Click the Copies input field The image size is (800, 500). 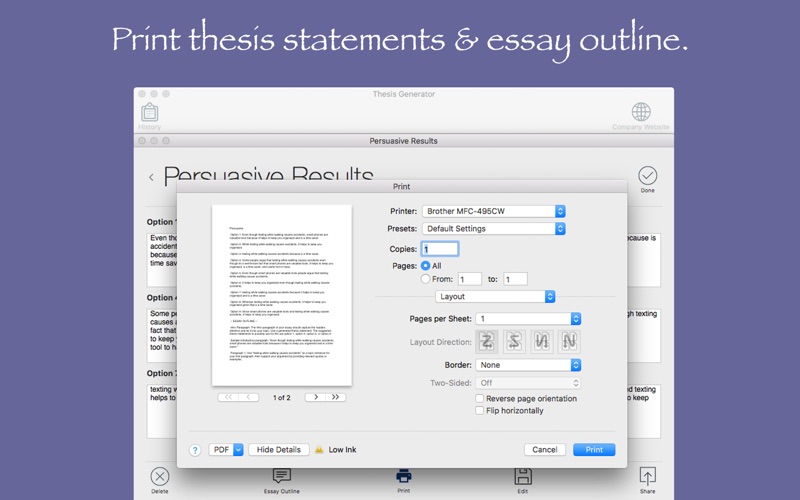440,249
